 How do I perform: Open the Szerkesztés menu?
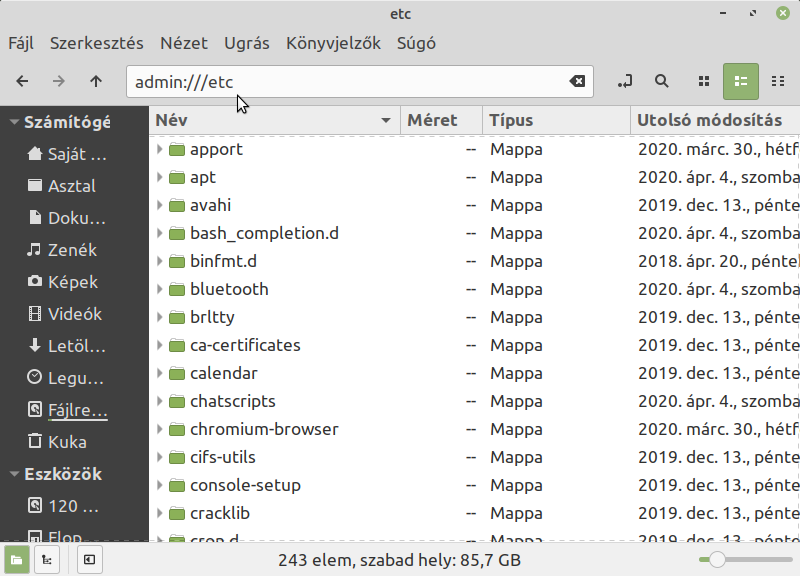(96, 43)
